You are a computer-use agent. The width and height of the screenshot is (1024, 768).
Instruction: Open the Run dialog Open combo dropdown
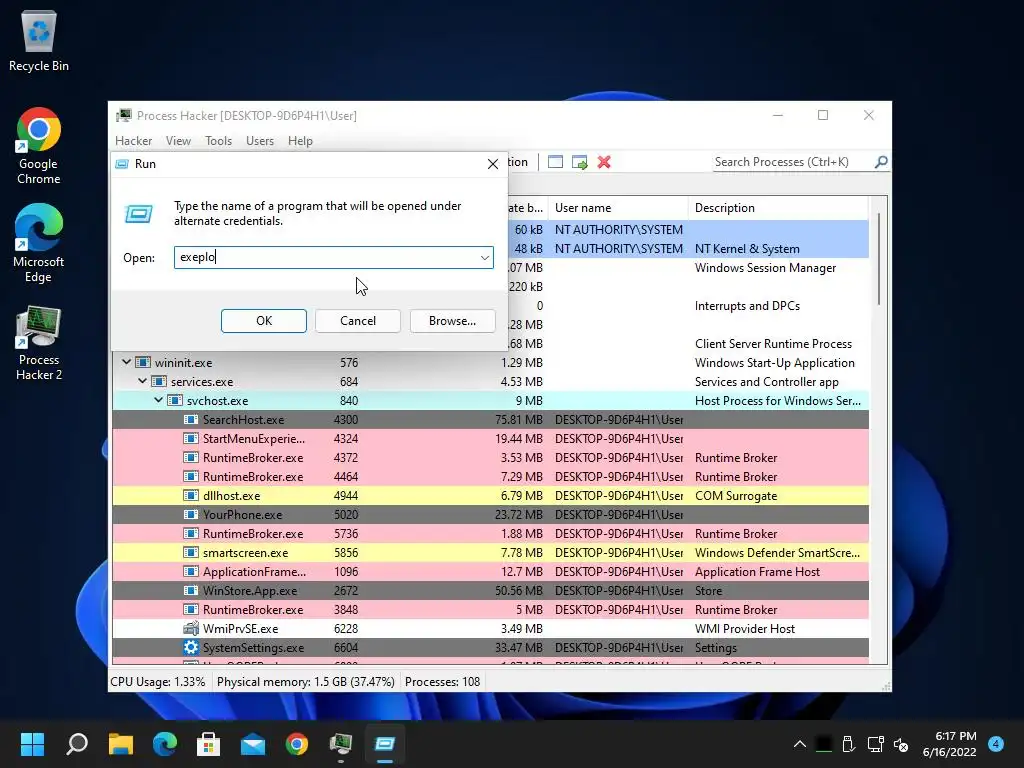(x=485, y=257)
